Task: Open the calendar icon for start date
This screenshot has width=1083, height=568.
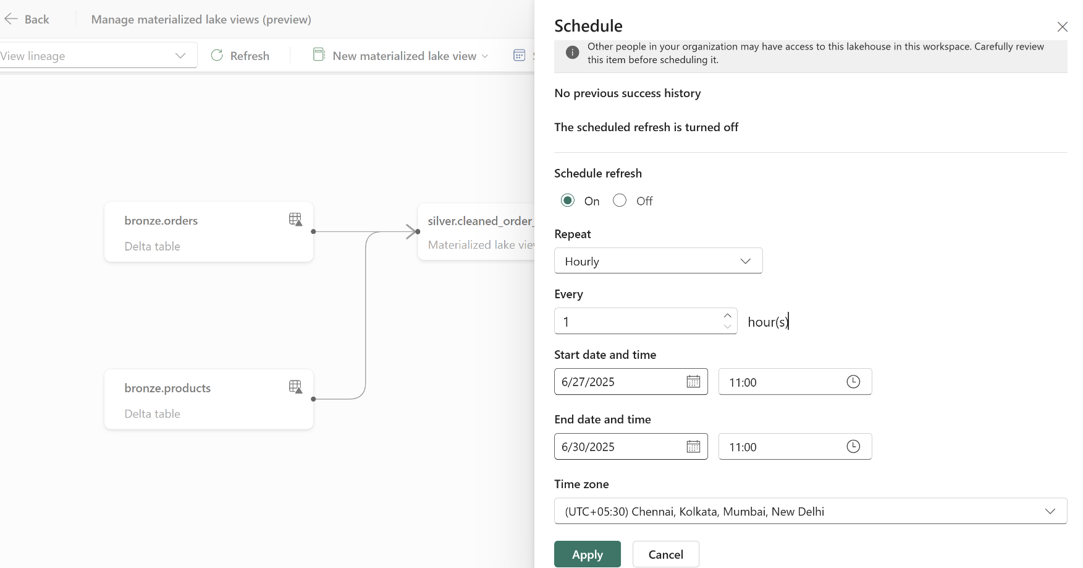Action: tap(693, 381)
